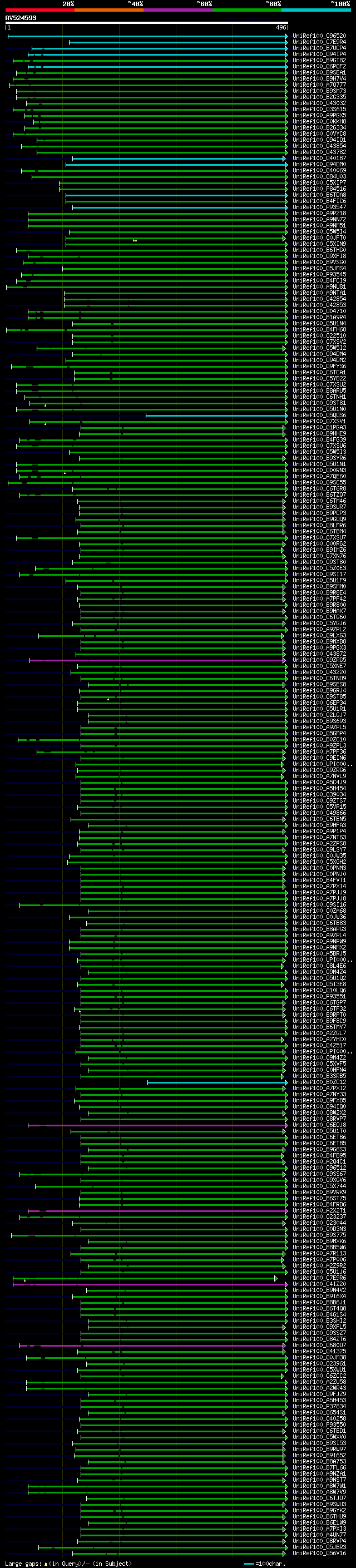
Task: Click the UniRef100_A5C4J9 label
Action: click(319, 783)
